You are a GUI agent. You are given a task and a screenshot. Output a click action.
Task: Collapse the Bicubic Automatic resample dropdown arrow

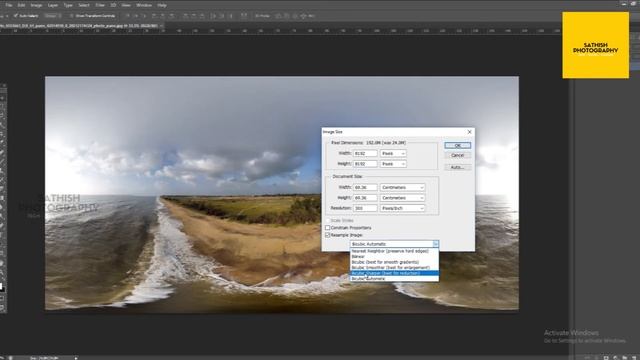436,244
